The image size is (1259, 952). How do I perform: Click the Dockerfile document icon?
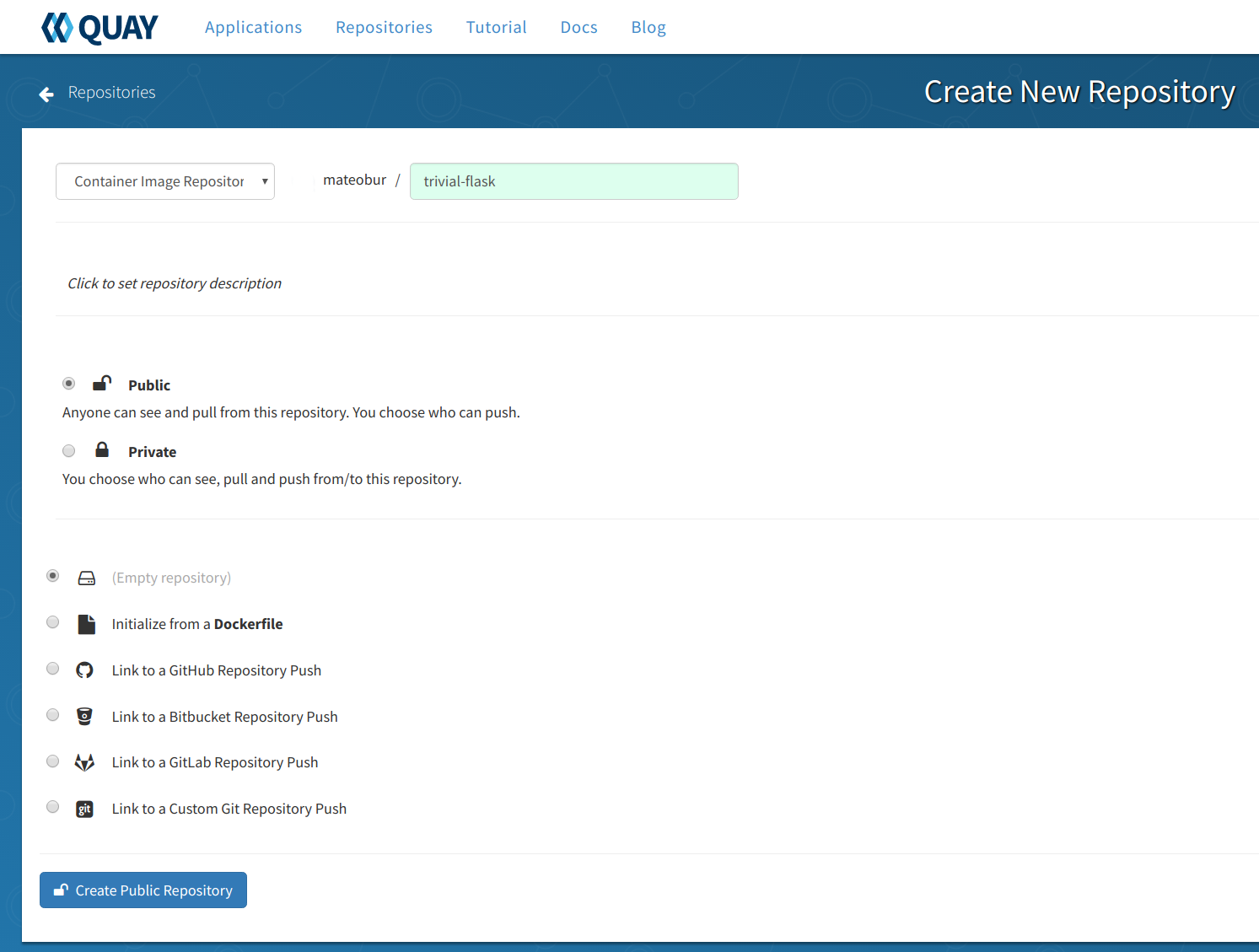click(x=86, y=624)
